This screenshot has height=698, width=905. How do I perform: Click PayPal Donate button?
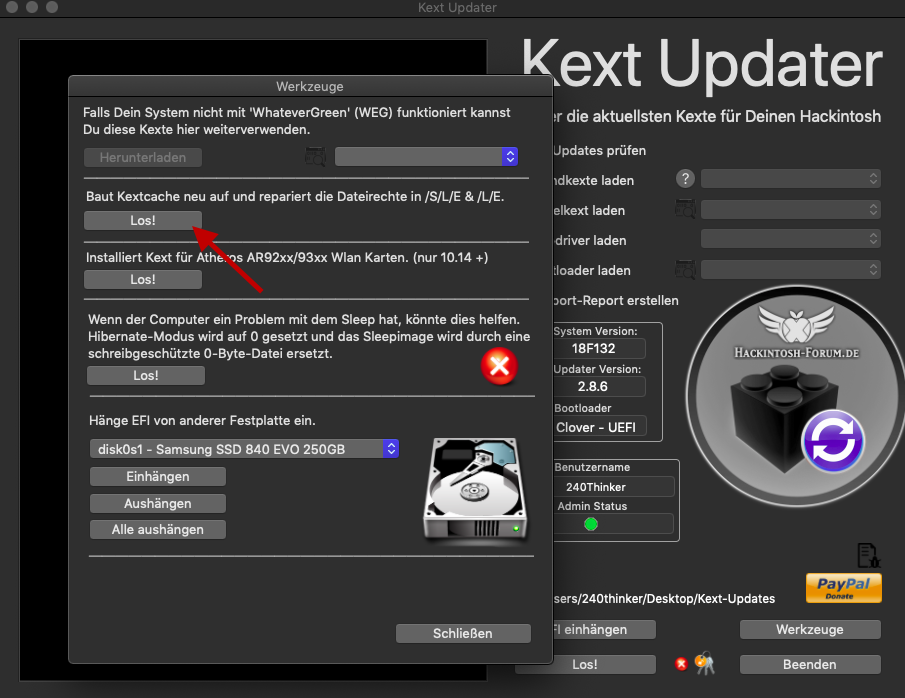[843, 588]
